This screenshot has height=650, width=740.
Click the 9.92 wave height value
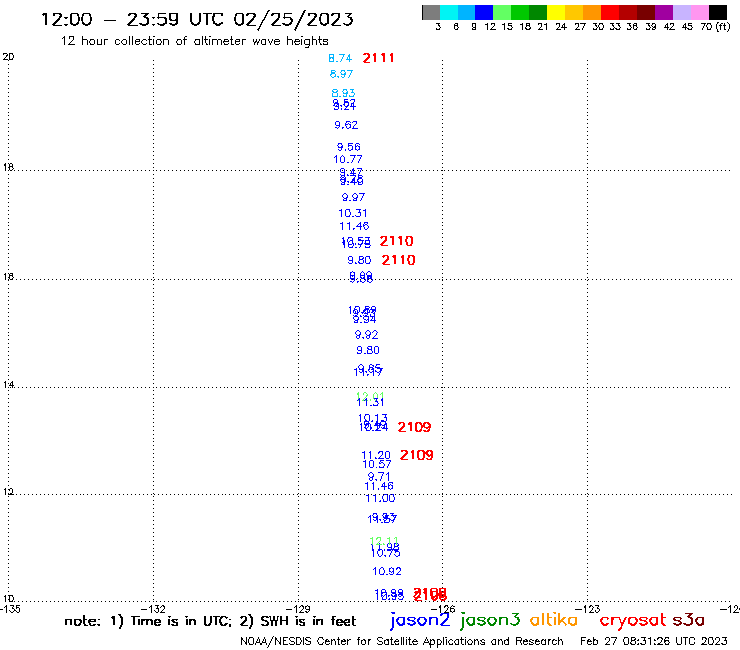tap(366, 335)
